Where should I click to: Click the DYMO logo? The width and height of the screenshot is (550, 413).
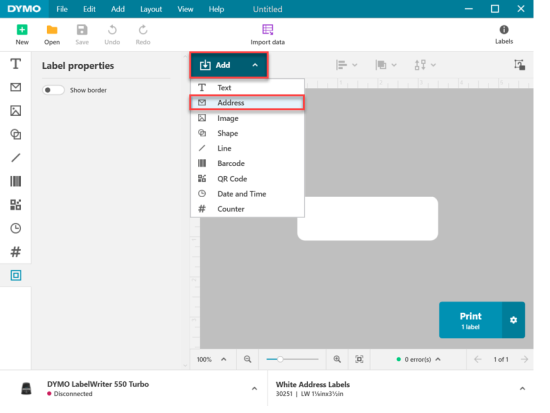click(x=24, y=9)
